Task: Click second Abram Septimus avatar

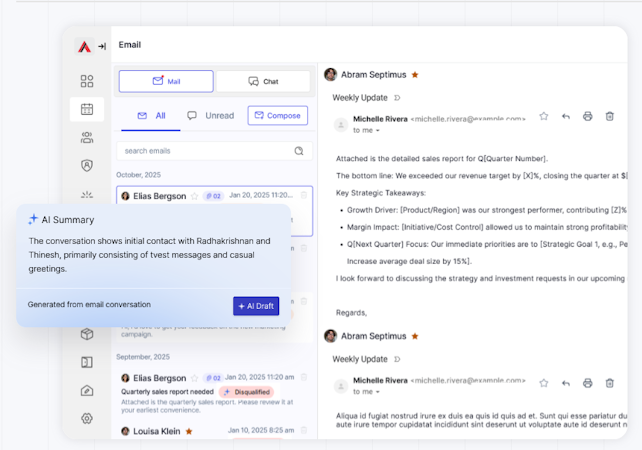Action: click(330, 336)
